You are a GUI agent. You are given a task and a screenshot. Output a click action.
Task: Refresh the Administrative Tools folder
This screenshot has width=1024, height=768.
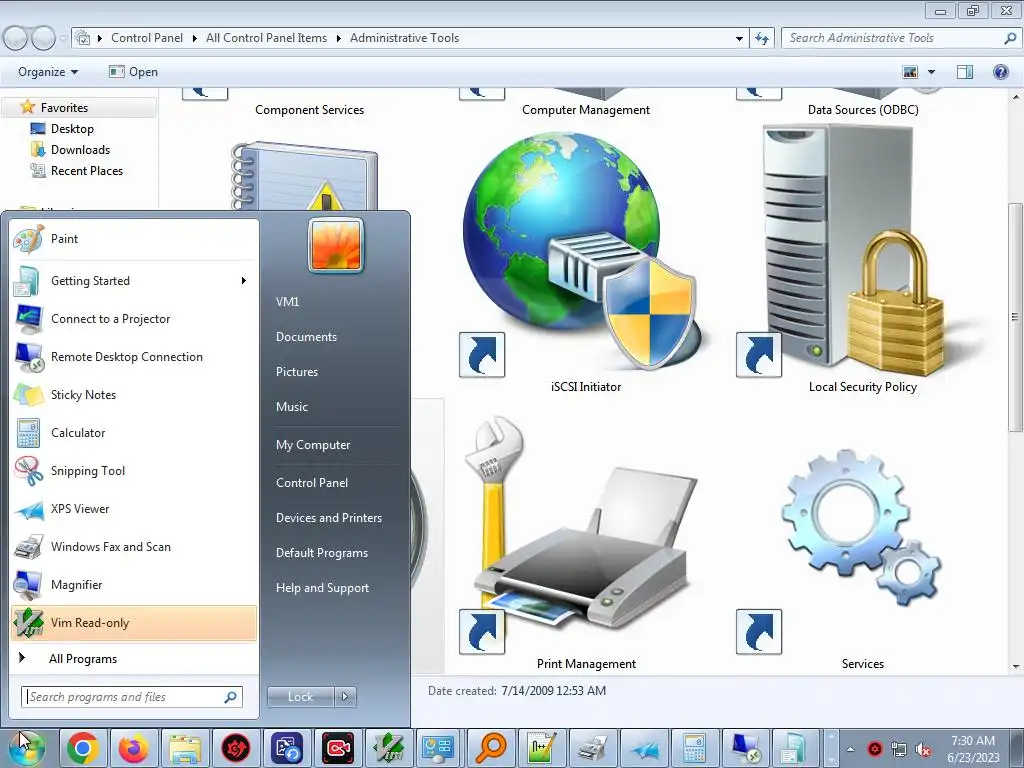pos(761,39)
